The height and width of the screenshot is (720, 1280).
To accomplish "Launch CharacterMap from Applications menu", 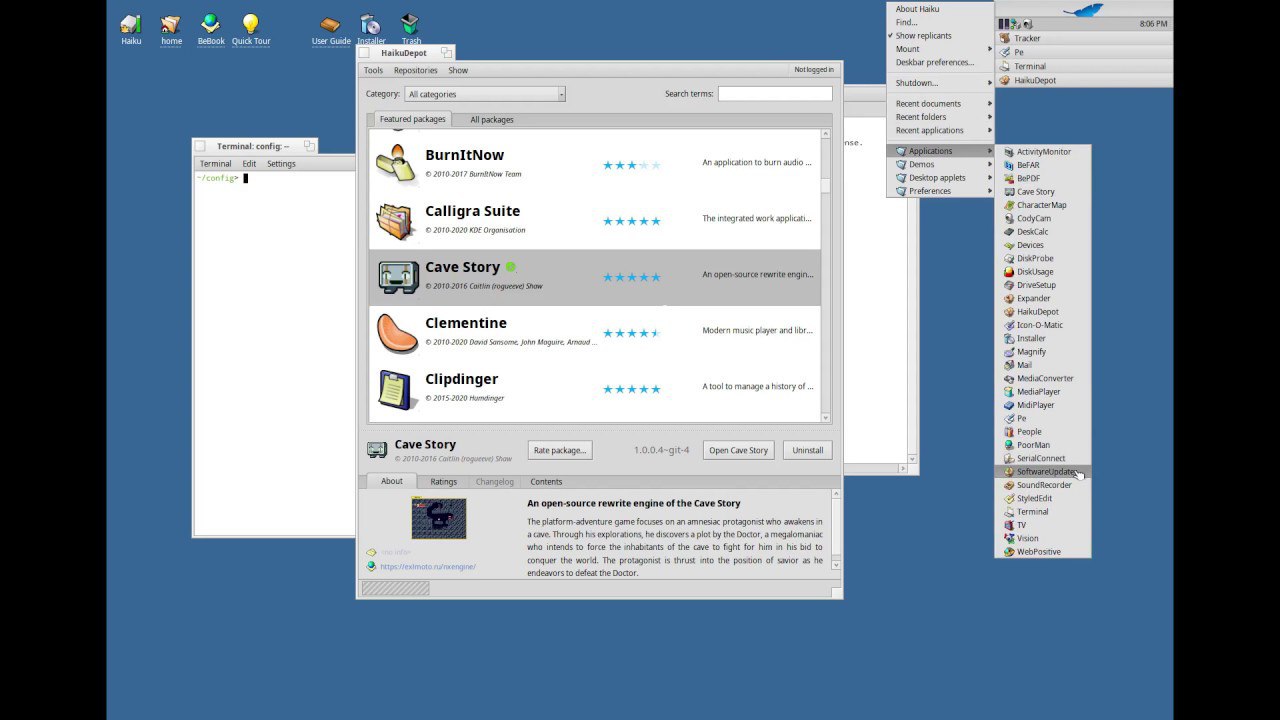I will point(1043,205).
